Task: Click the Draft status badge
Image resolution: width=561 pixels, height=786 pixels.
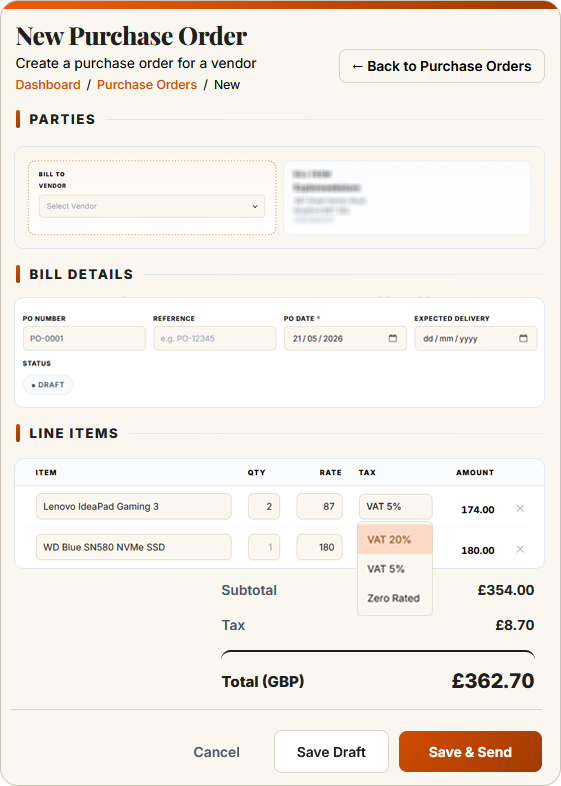Action: pyautogui.click(x=48, y=385)
